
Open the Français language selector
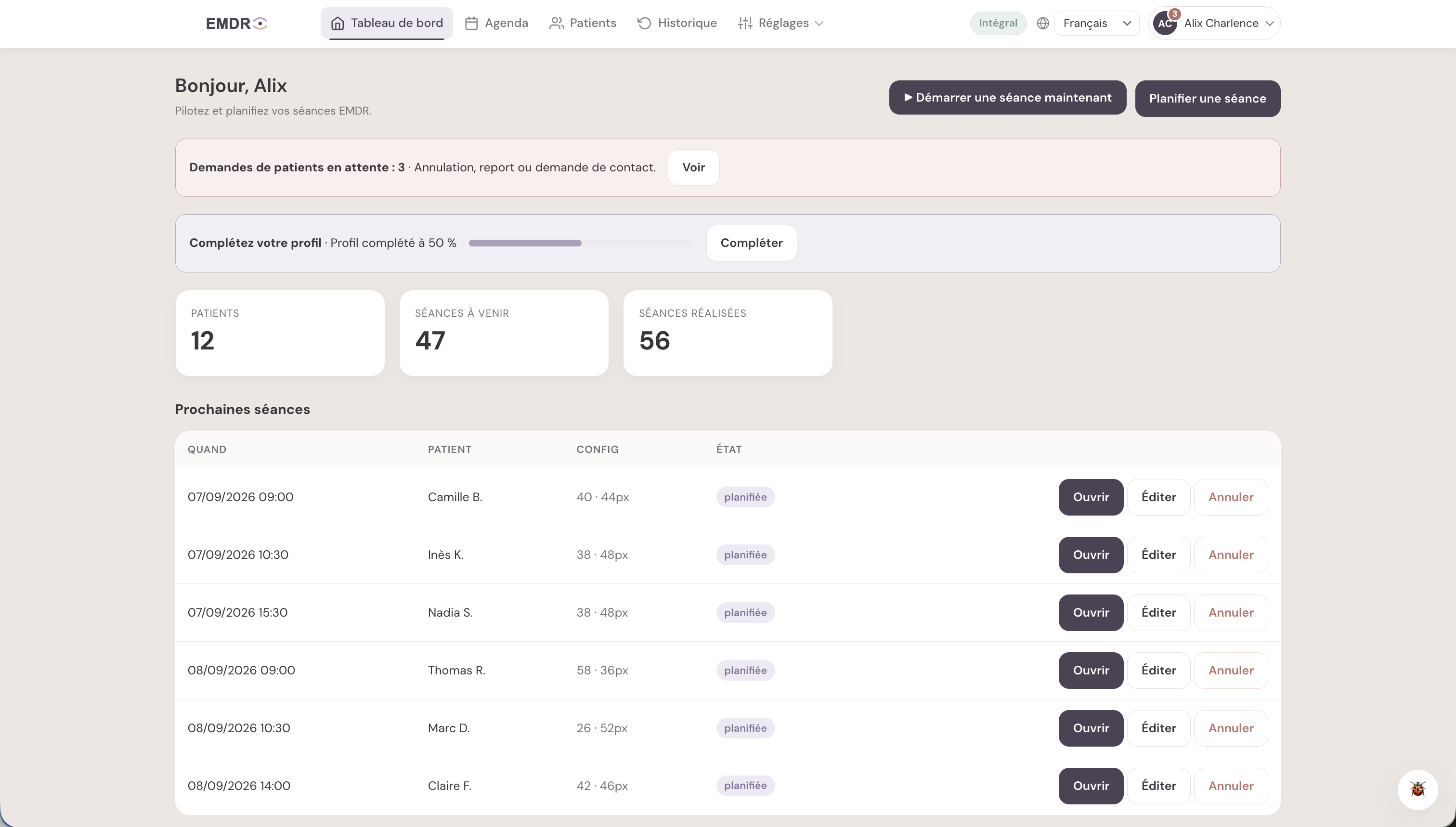(1096, 23)
